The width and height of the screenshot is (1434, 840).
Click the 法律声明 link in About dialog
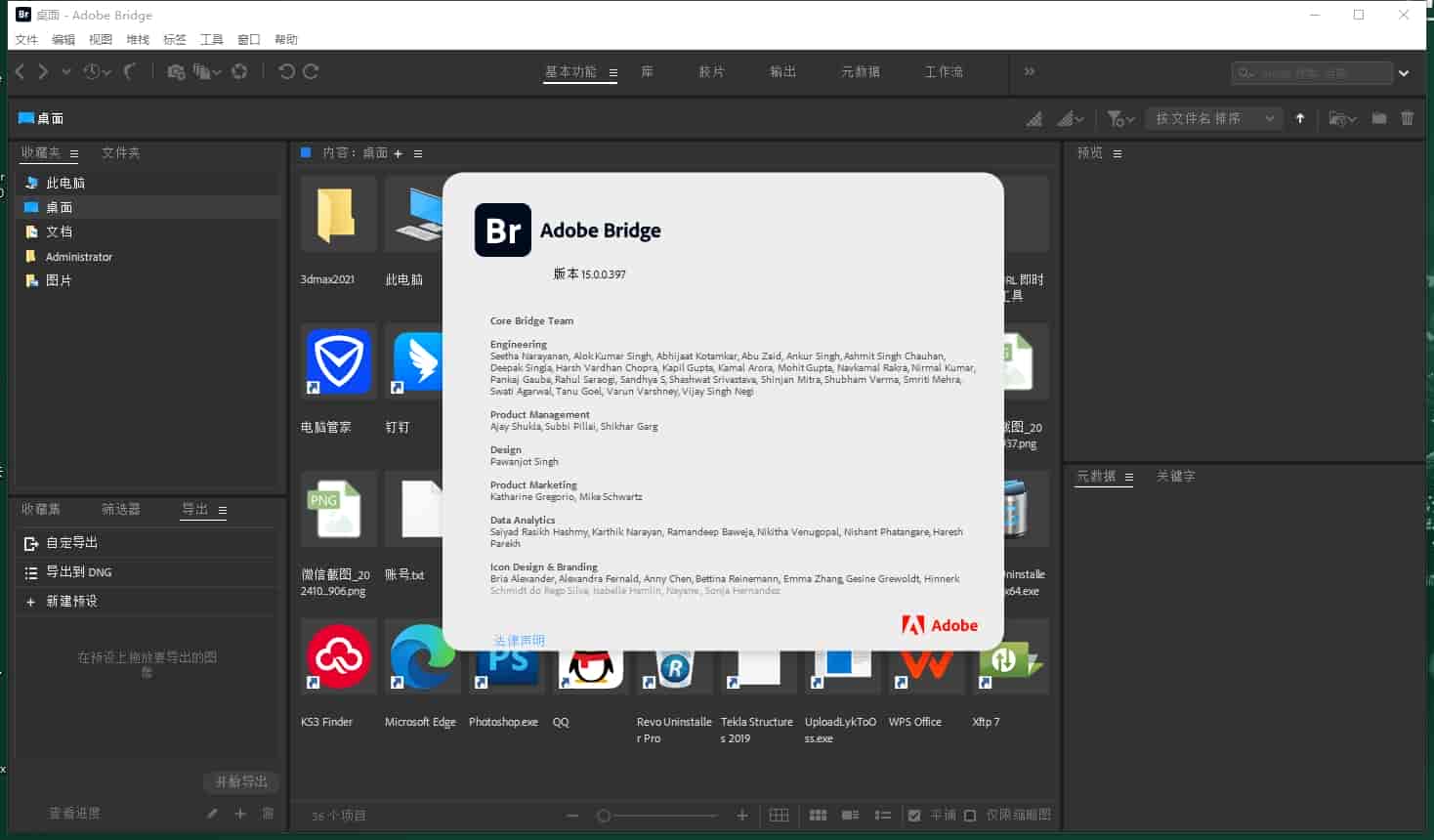519,641
